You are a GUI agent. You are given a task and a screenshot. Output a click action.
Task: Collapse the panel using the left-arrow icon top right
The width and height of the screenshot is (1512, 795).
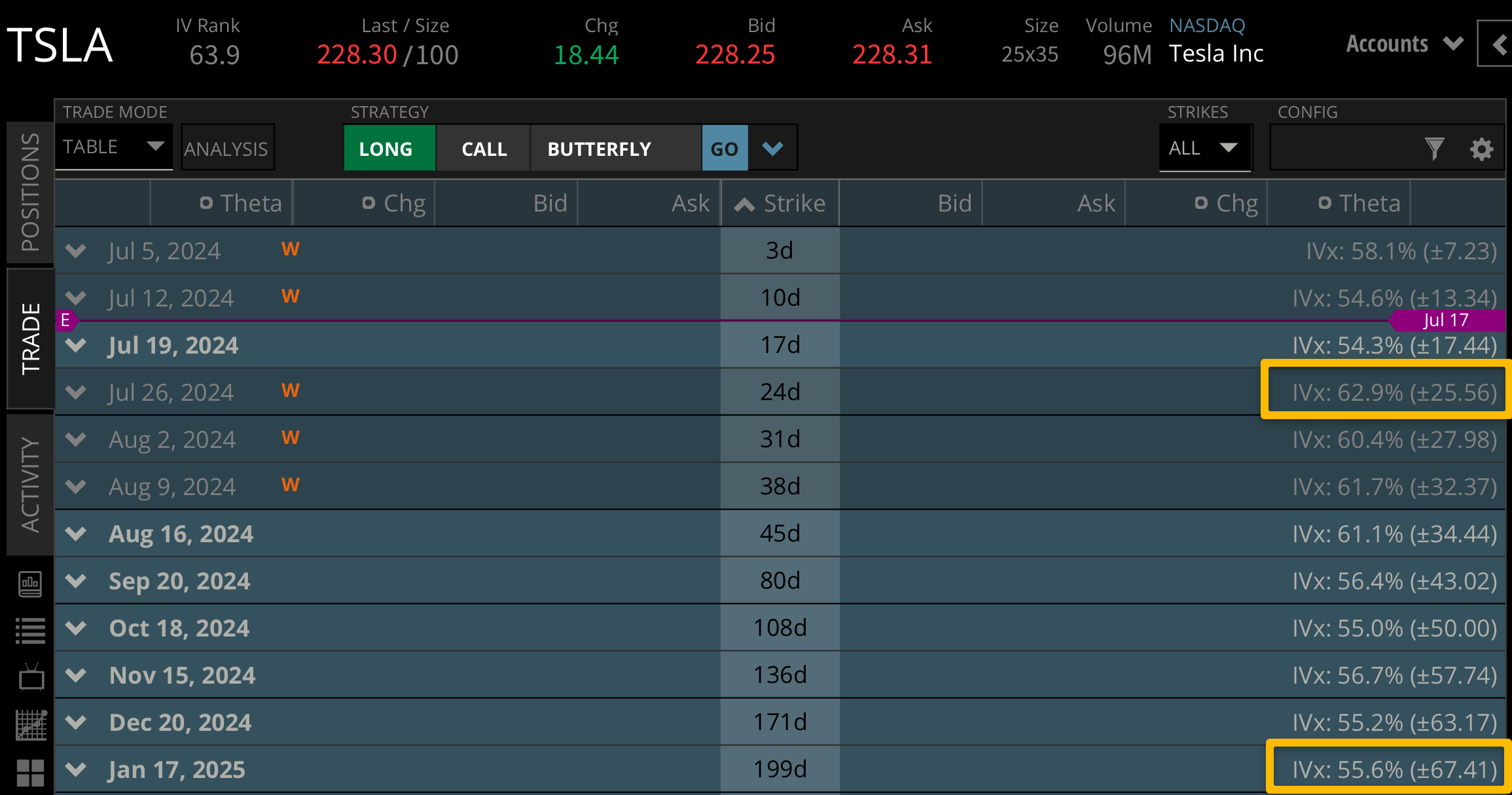(x=1498, y=45)
